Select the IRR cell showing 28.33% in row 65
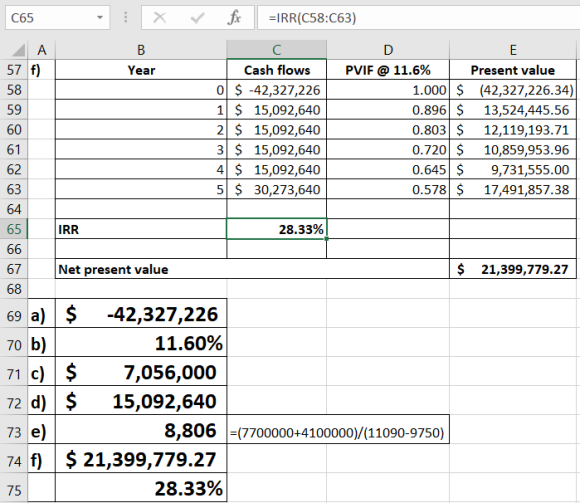 click(x=277, y=229)
